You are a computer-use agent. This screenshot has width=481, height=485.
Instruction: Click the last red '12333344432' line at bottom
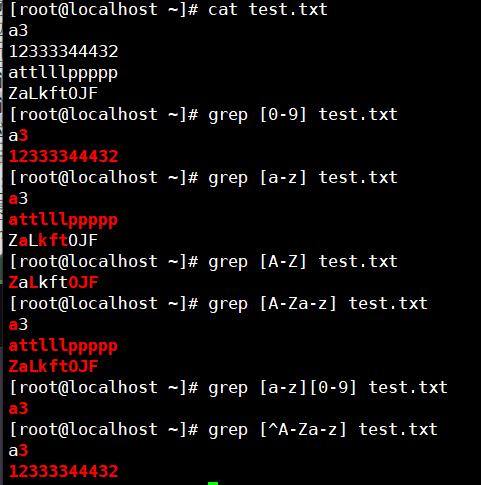[63, 471]
